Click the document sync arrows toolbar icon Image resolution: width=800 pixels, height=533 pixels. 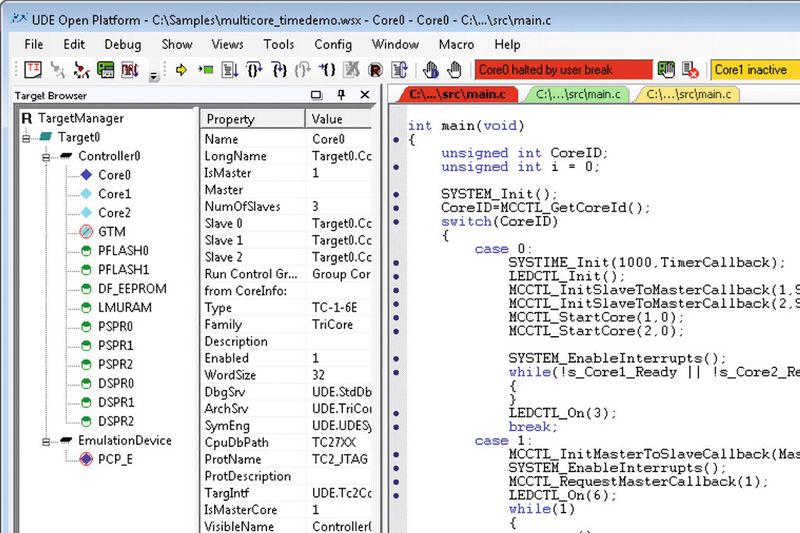coord(399,69)
